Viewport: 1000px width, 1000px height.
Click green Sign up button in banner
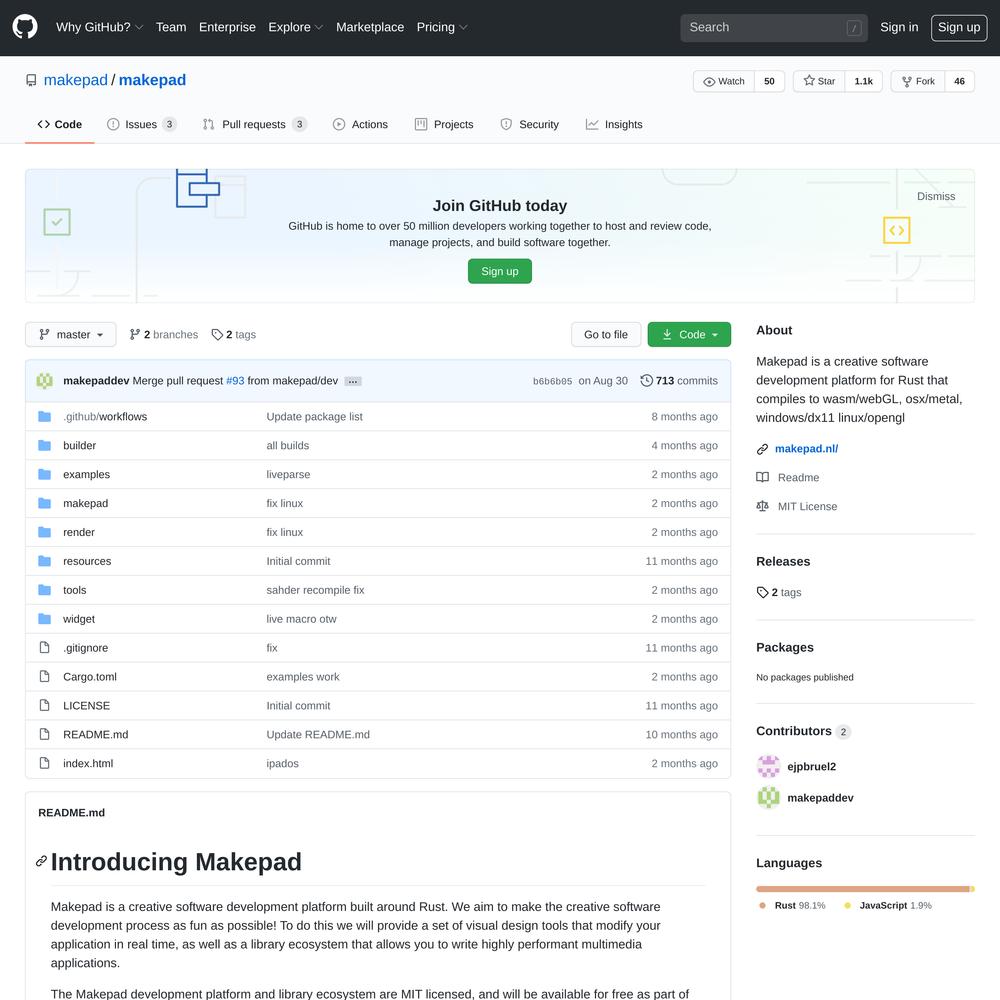coord(499,271)
